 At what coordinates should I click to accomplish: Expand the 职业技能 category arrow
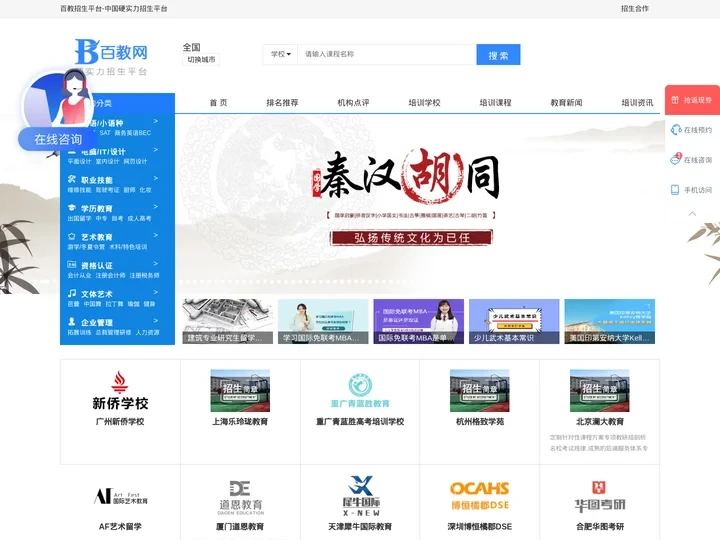(156, 178)
